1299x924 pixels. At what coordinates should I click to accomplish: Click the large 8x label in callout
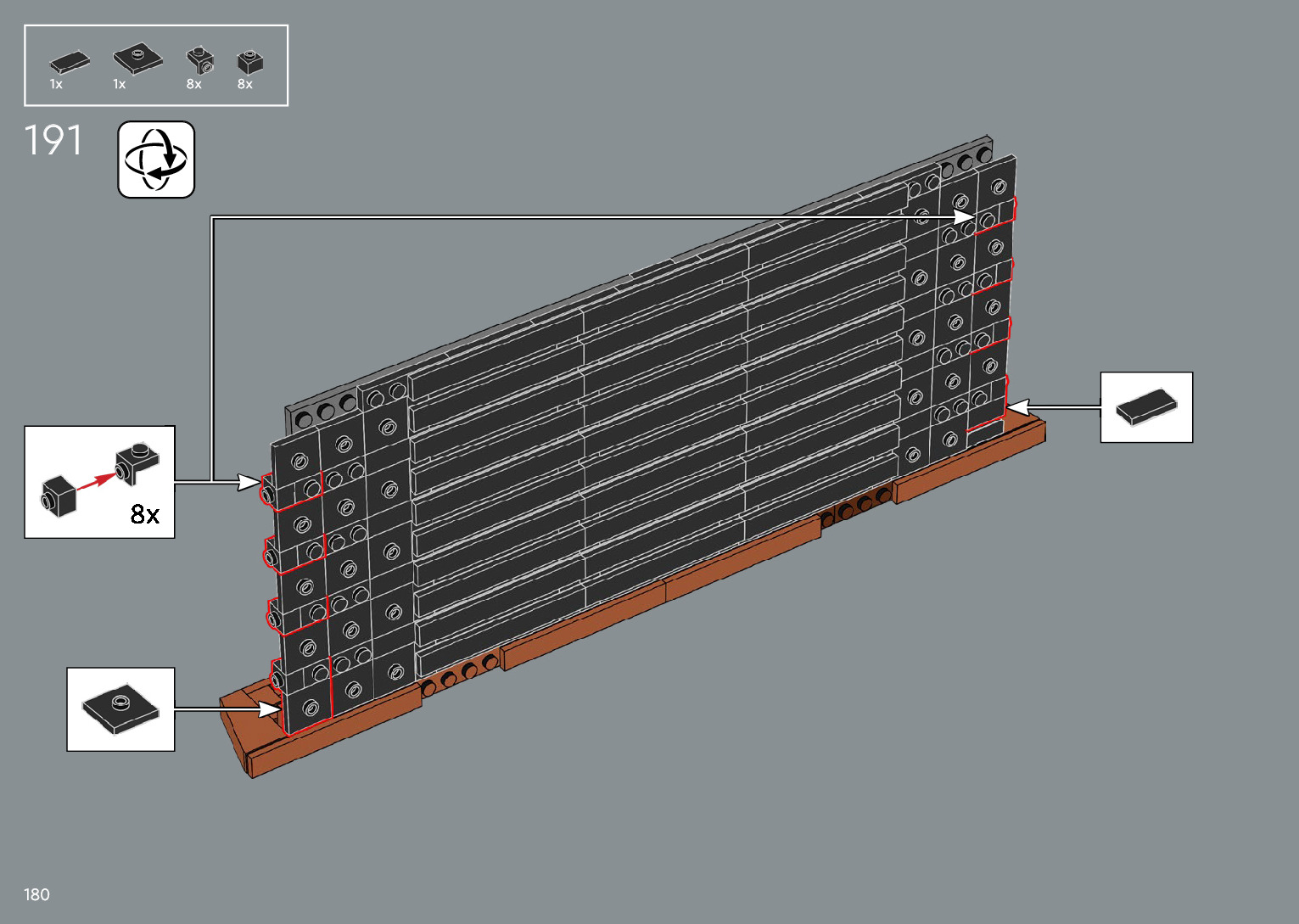[x=145, y=514]
